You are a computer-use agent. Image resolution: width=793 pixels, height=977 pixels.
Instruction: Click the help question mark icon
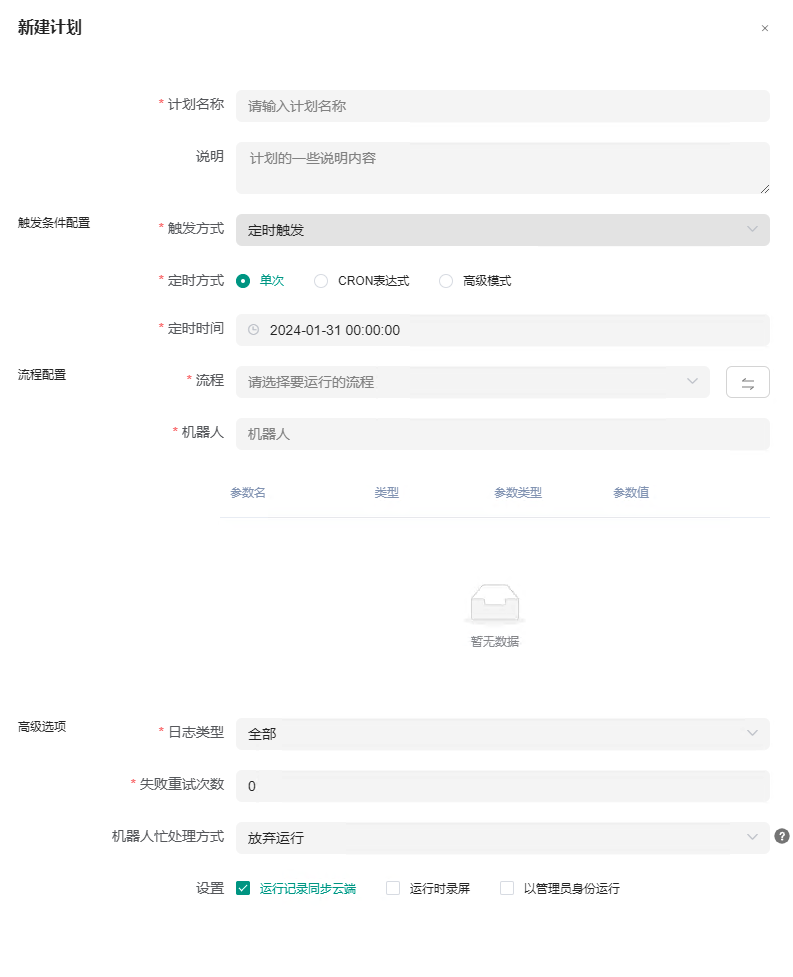782,836
